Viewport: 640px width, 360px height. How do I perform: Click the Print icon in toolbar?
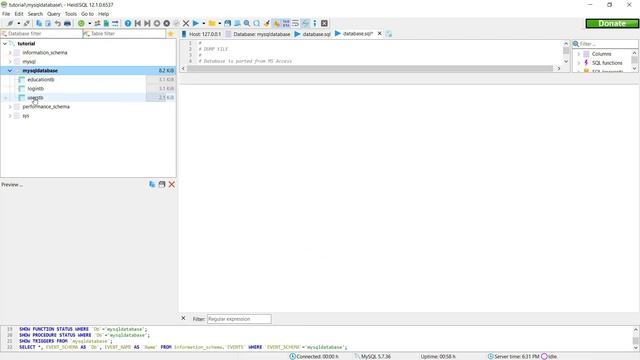67,24
